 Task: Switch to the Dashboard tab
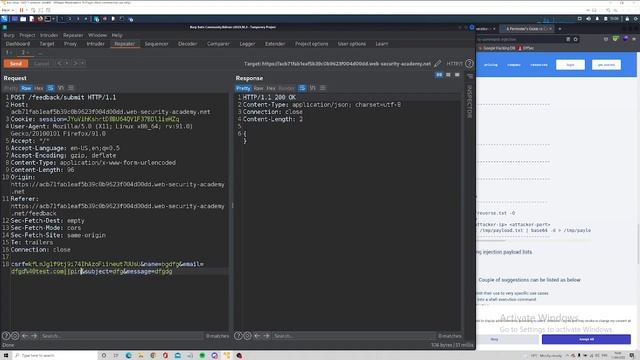tap(18, 44)
